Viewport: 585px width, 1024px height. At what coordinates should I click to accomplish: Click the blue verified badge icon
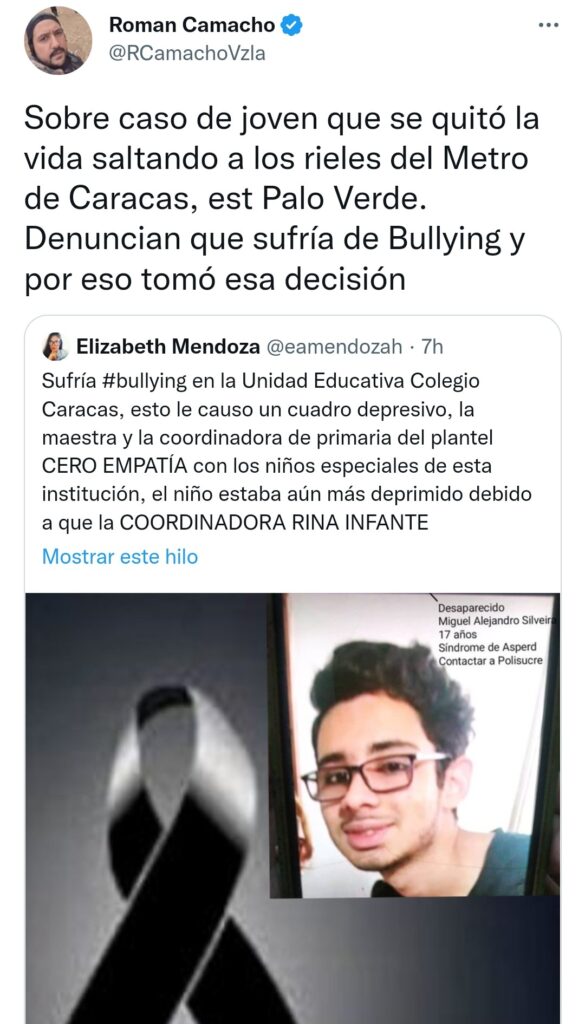pyautogui.click(x=291, y=25)
